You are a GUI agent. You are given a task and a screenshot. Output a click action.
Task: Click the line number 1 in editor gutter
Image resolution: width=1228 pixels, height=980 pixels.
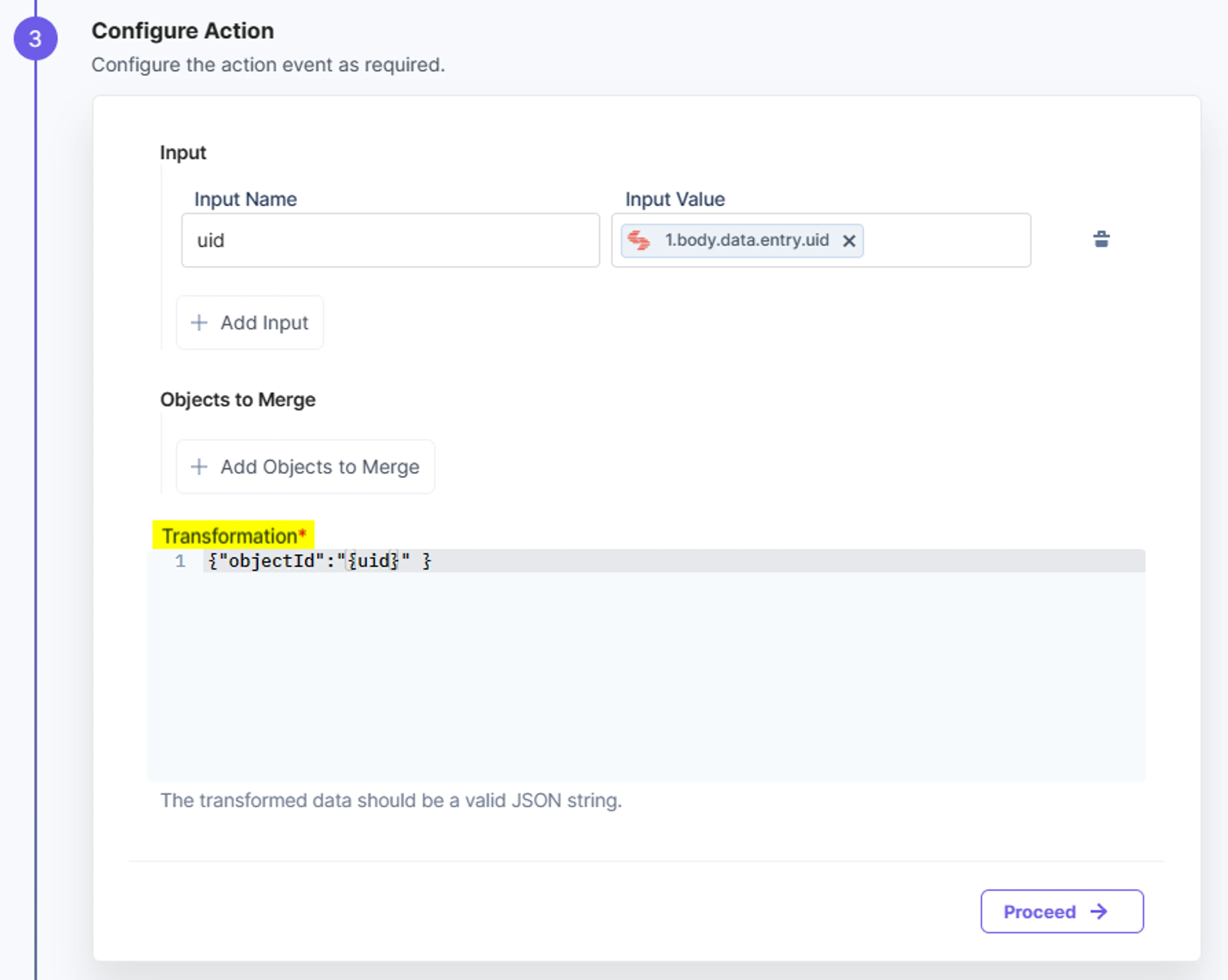point(180,561)
